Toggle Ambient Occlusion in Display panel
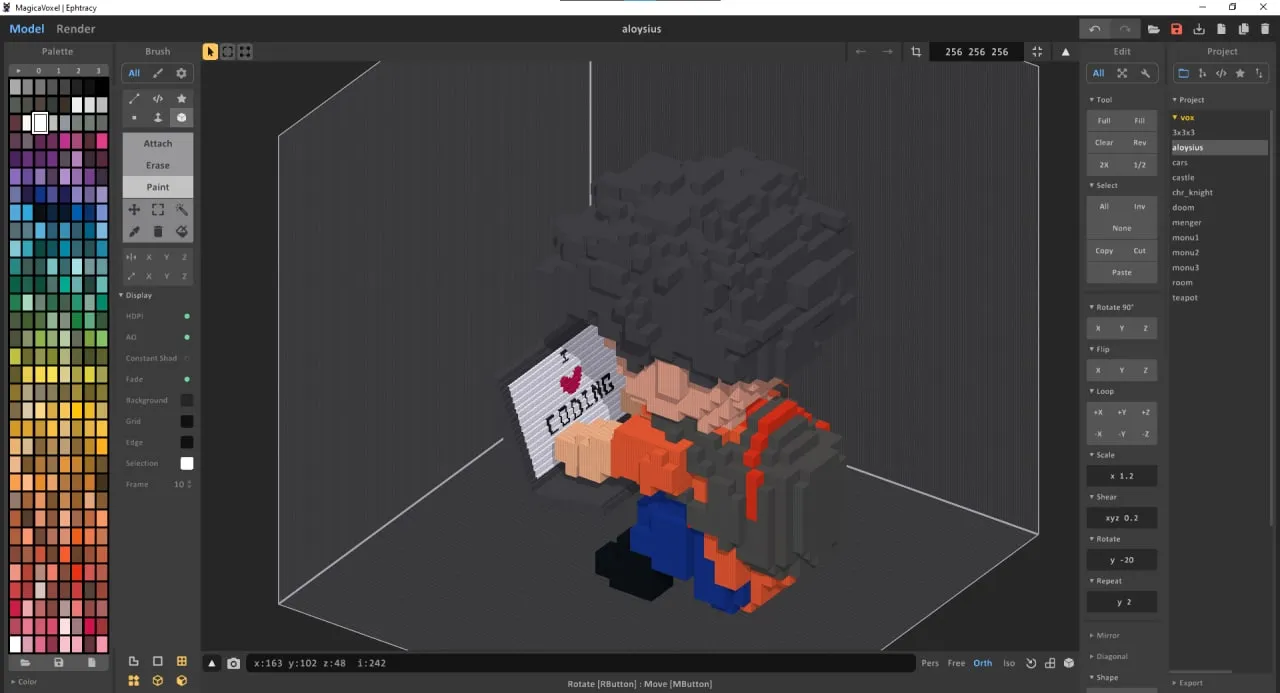Image resolution: width=1280 pixels, height=693 pixels. (186, 337)
